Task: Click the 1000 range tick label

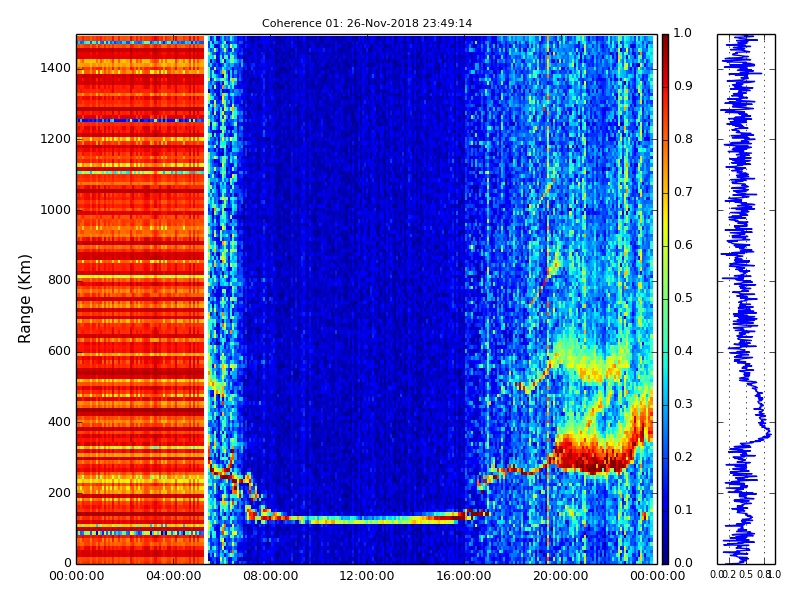Action: click(56, 210)
